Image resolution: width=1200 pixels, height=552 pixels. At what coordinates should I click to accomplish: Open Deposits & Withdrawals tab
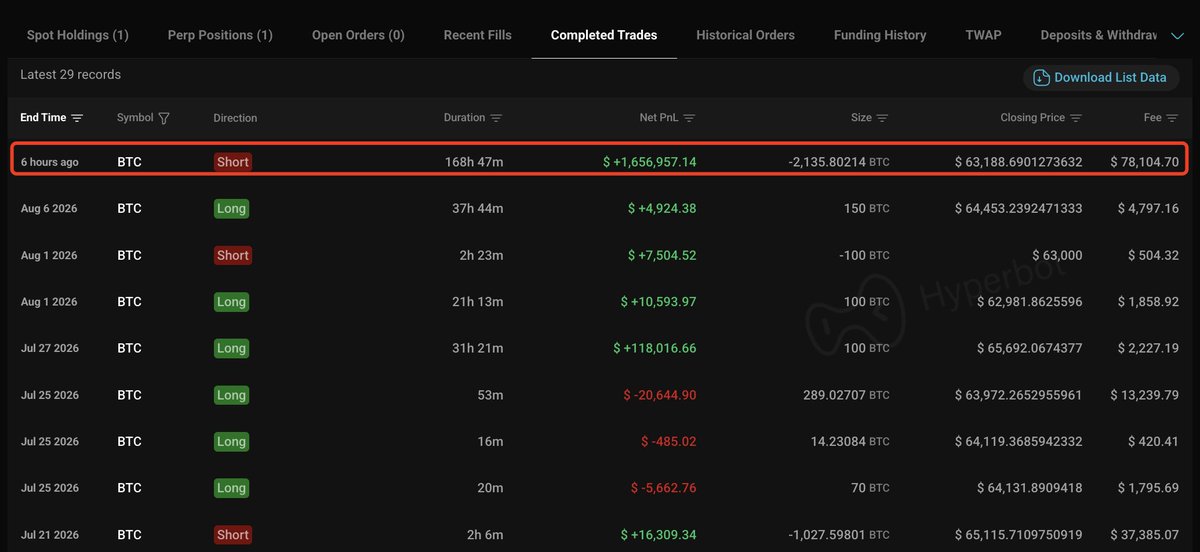[1098, 35]
